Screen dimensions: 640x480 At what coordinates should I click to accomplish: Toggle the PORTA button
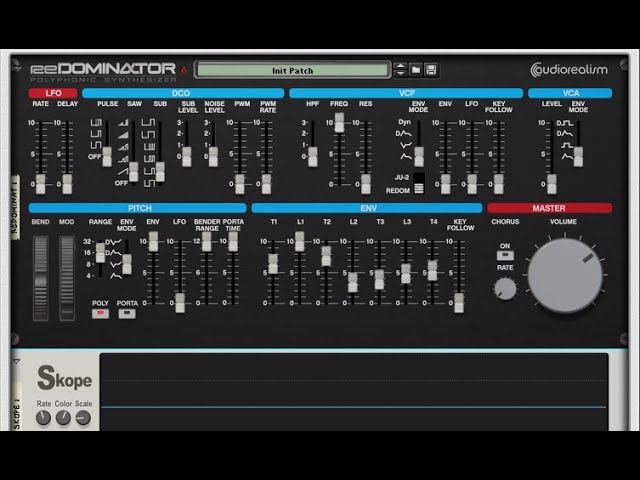click(x=127, y=313)
